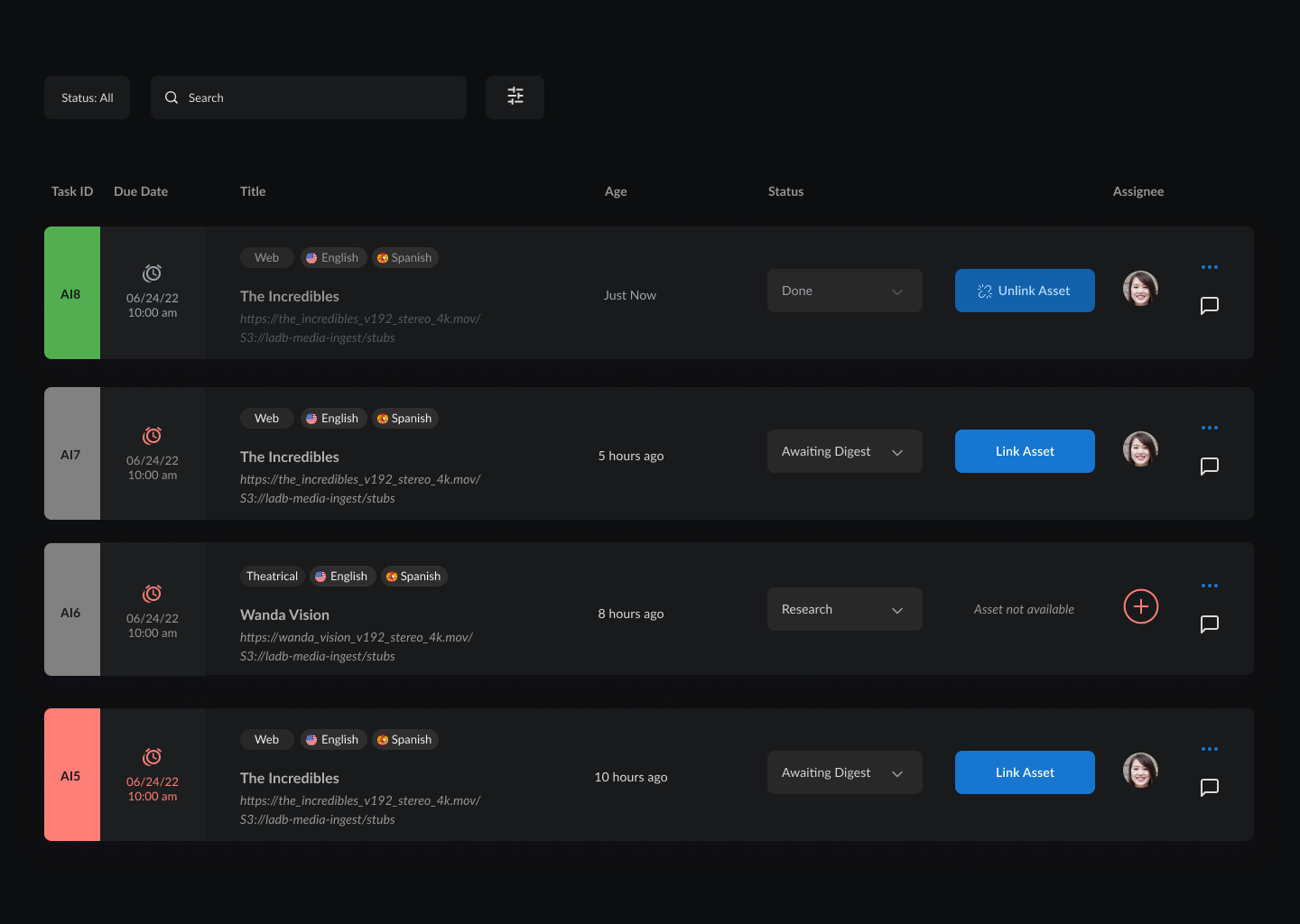This screenshot has width=1300, height=924.
Task: Open the Status: All filter
Action: [x=87, y=97]
